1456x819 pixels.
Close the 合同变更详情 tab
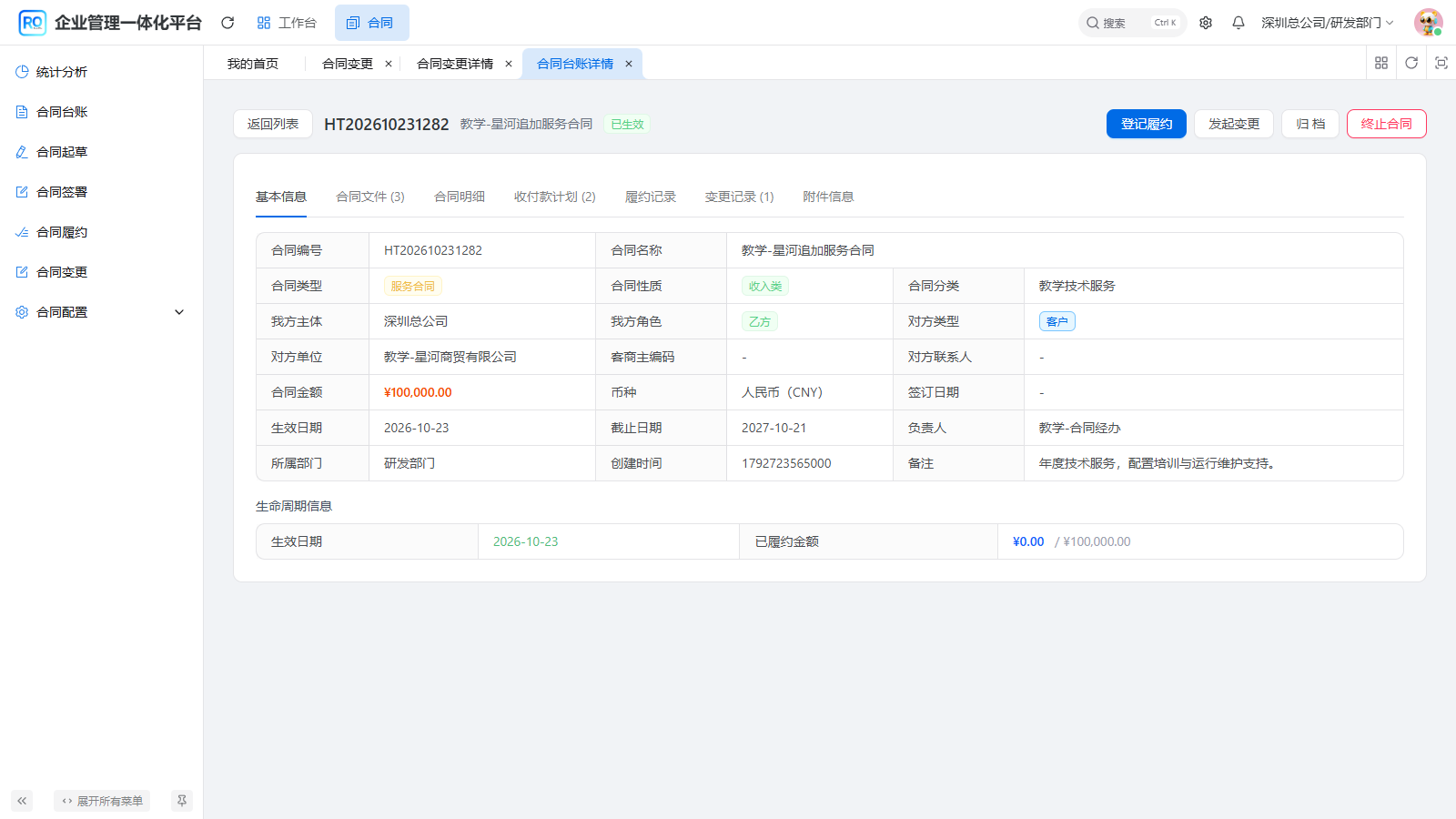click(x=509, y=64)
